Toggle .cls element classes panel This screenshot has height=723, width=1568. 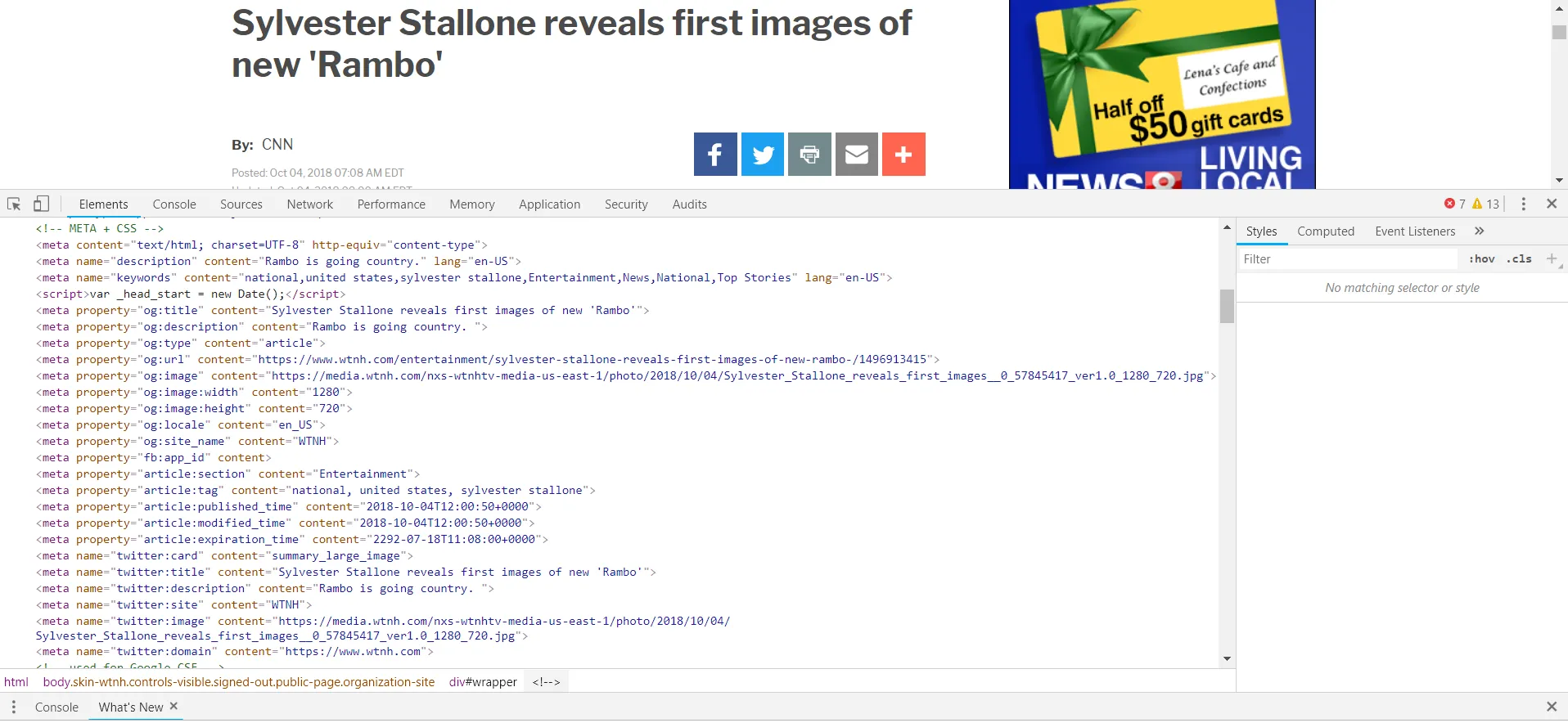click(1519, 259)
